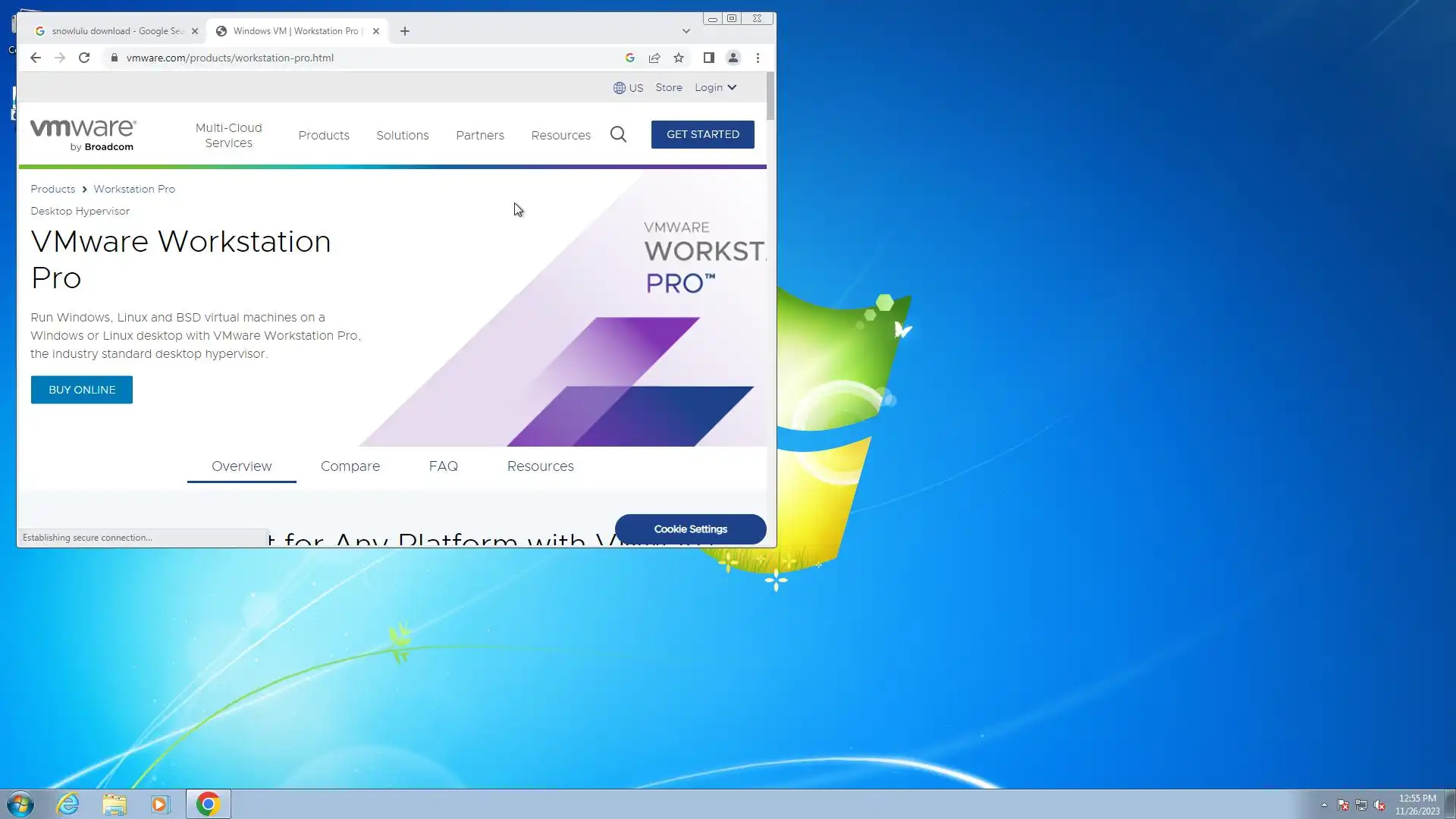Expand the tab search chevron
Viewport: 1456px width, 819px height.
pyautogui.click(x=686, y=31)
